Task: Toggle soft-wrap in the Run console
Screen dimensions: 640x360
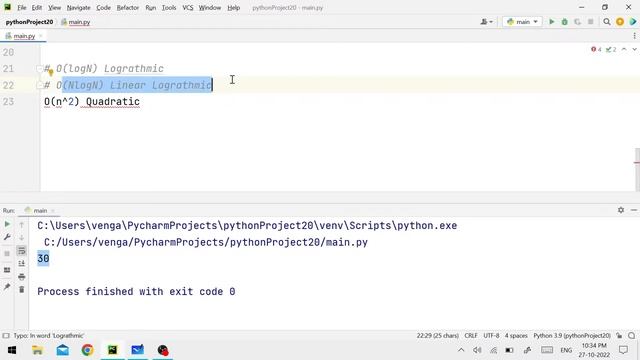Action: [x=22, y=251]
